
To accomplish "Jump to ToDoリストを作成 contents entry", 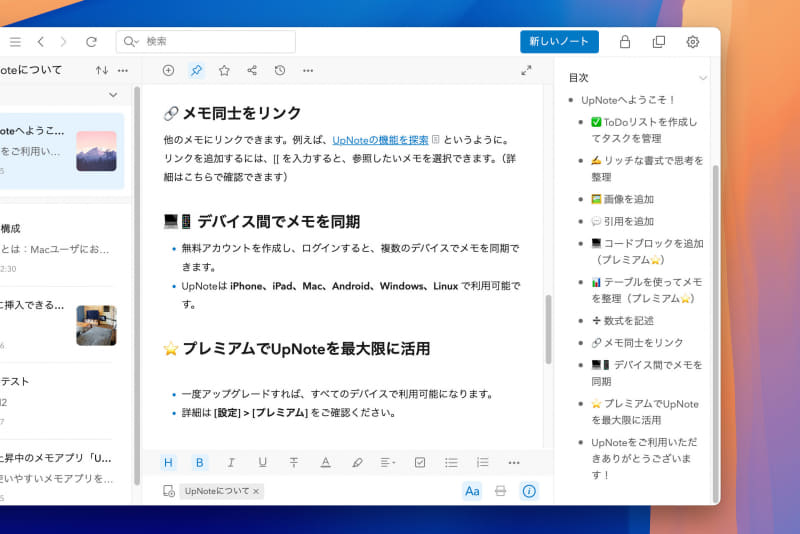I will [644, 130].
